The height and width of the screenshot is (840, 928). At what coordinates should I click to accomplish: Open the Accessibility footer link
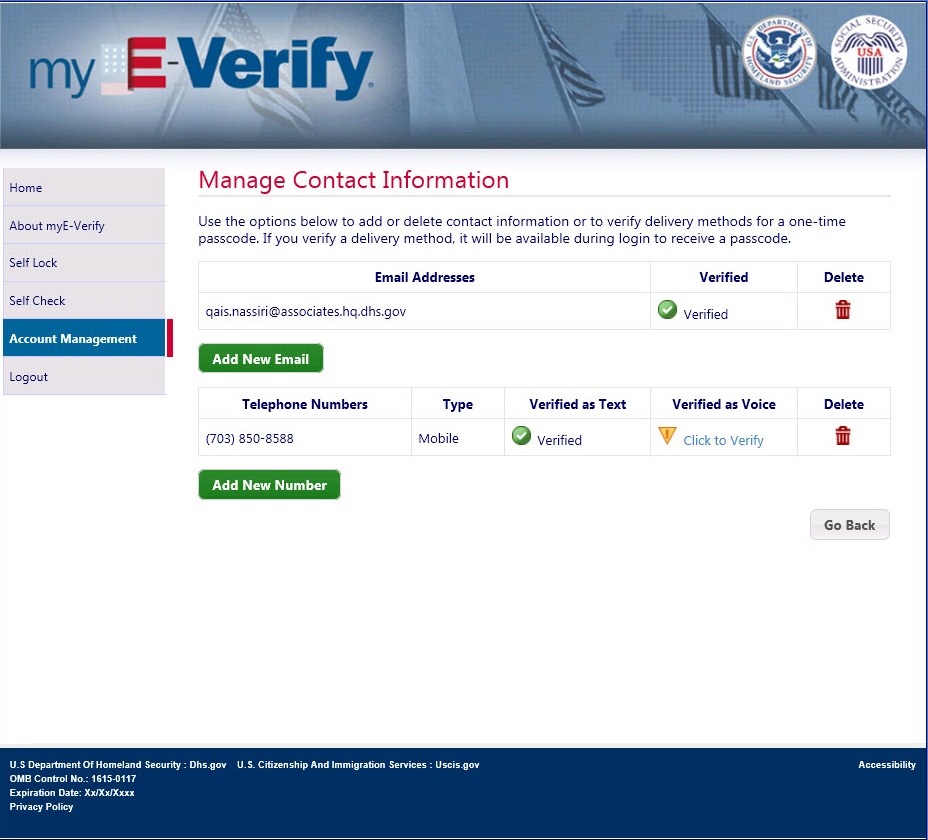pos(887,765)
